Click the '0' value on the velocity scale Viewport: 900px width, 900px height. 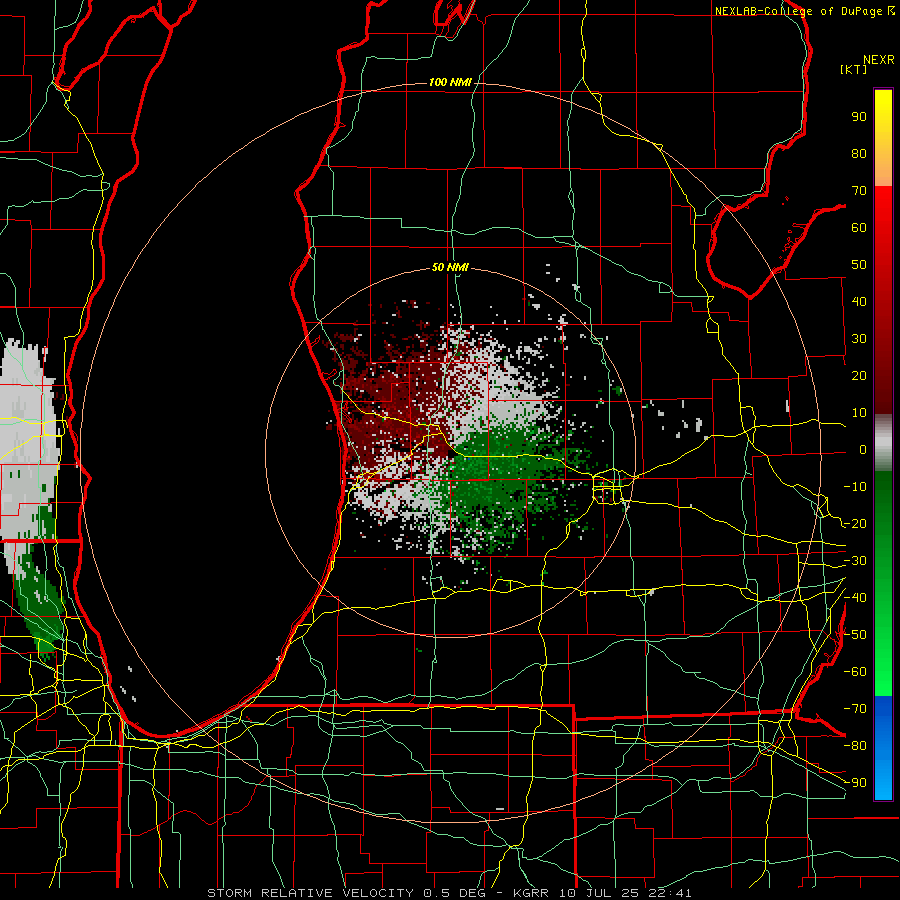pos(863,450)
